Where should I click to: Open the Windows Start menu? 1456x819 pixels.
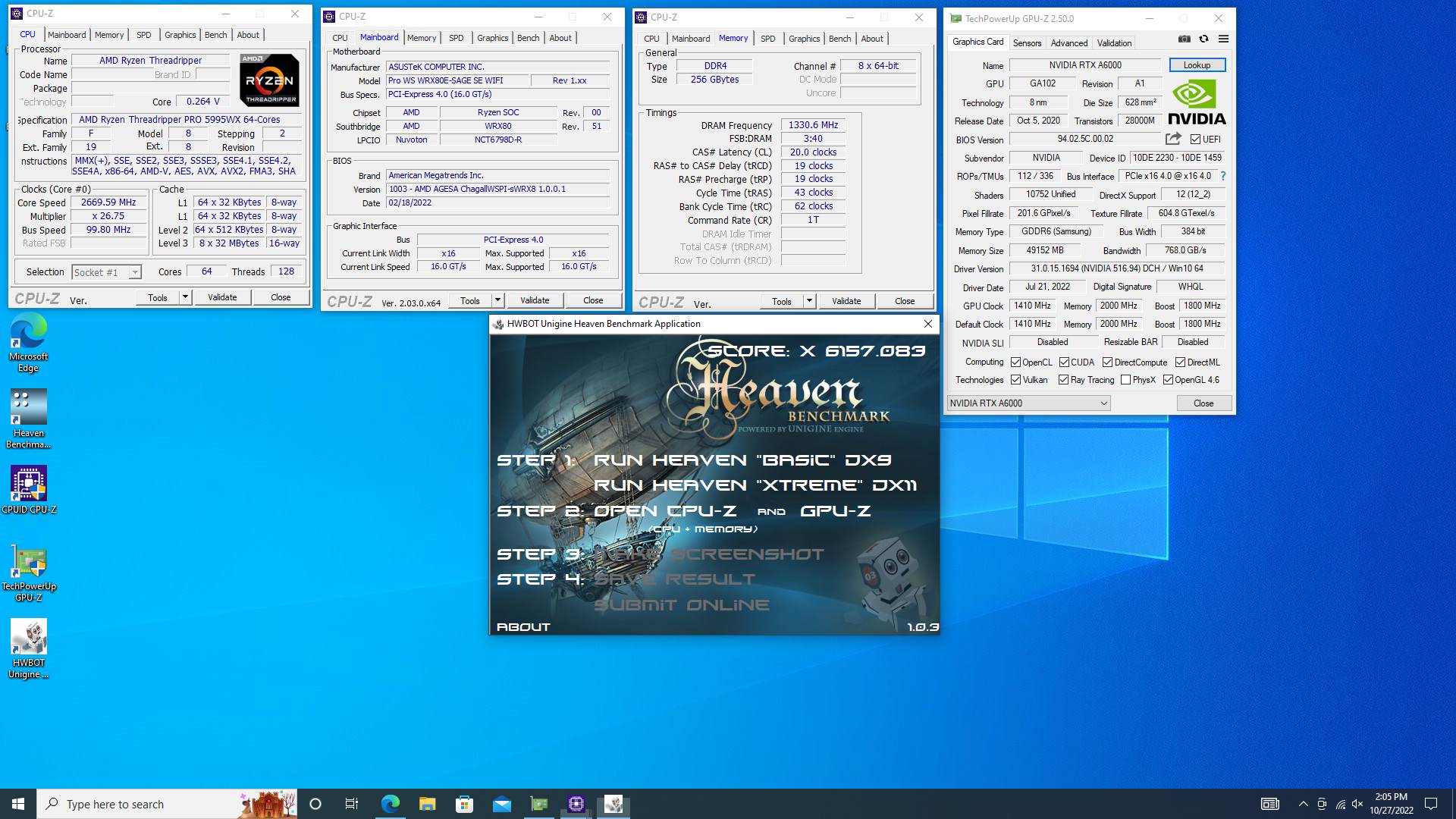click(18, 804)
